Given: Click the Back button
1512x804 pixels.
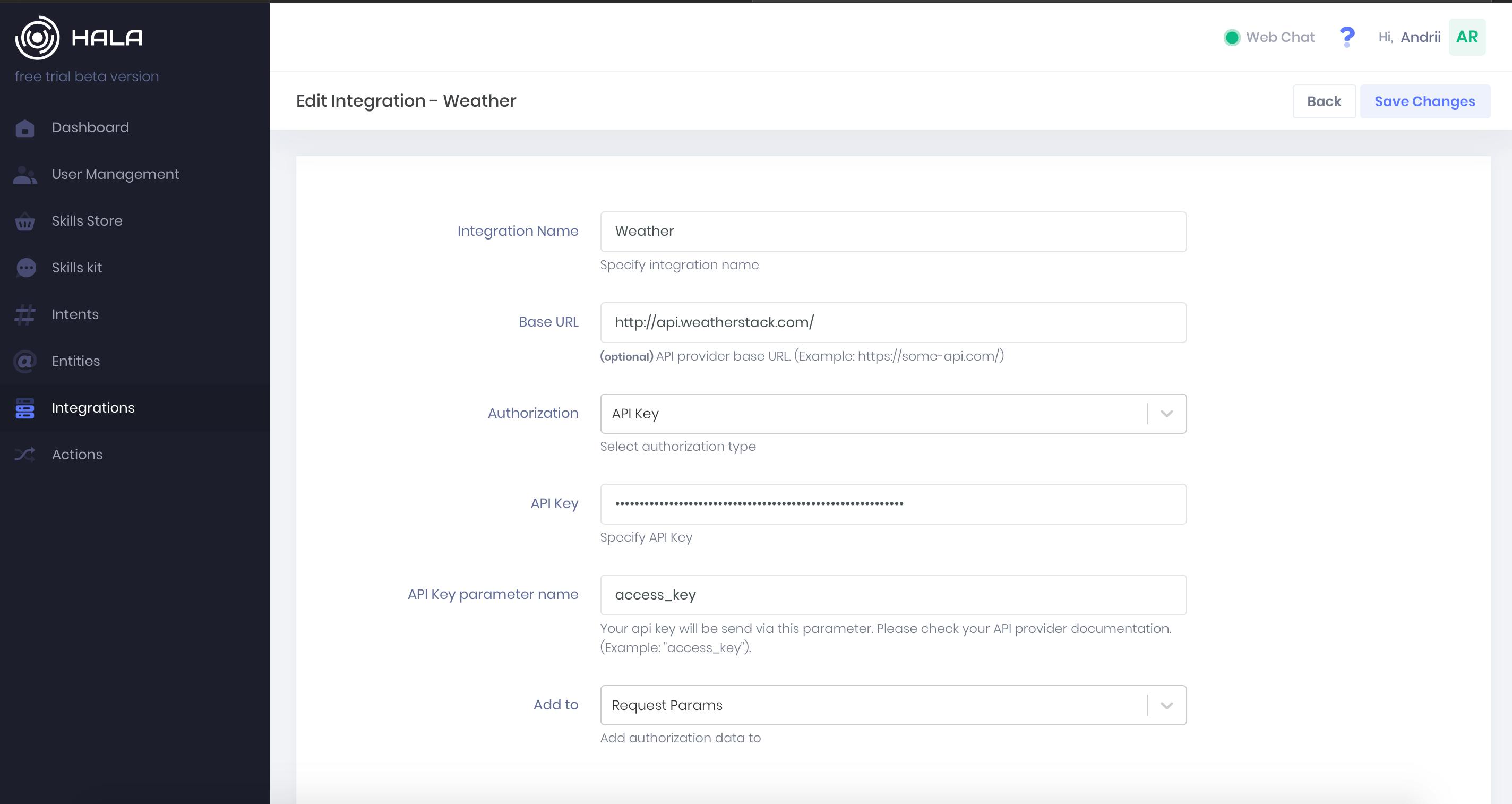Looking at the screenshot, I should [x=1324, y=101].
